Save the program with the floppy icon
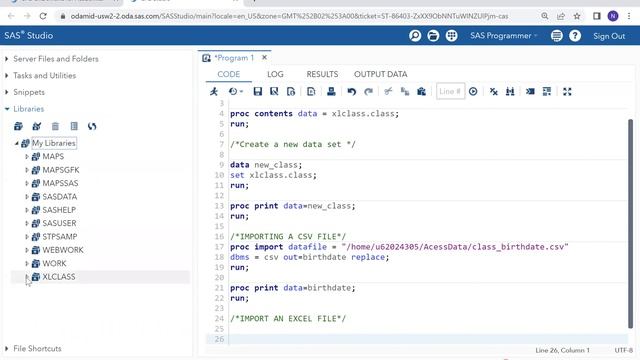640x360 pixels. click(258, 91)
